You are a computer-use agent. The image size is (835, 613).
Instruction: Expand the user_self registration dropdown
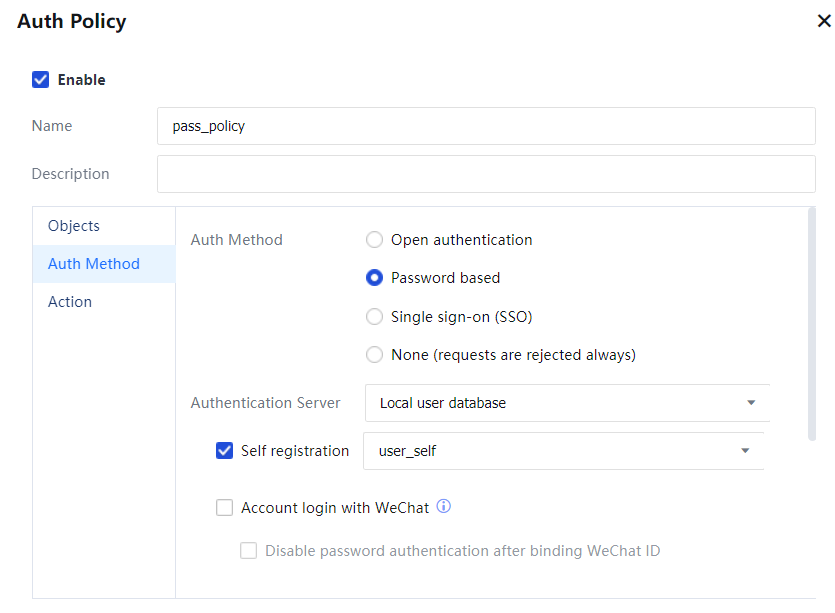click(563, 451)
